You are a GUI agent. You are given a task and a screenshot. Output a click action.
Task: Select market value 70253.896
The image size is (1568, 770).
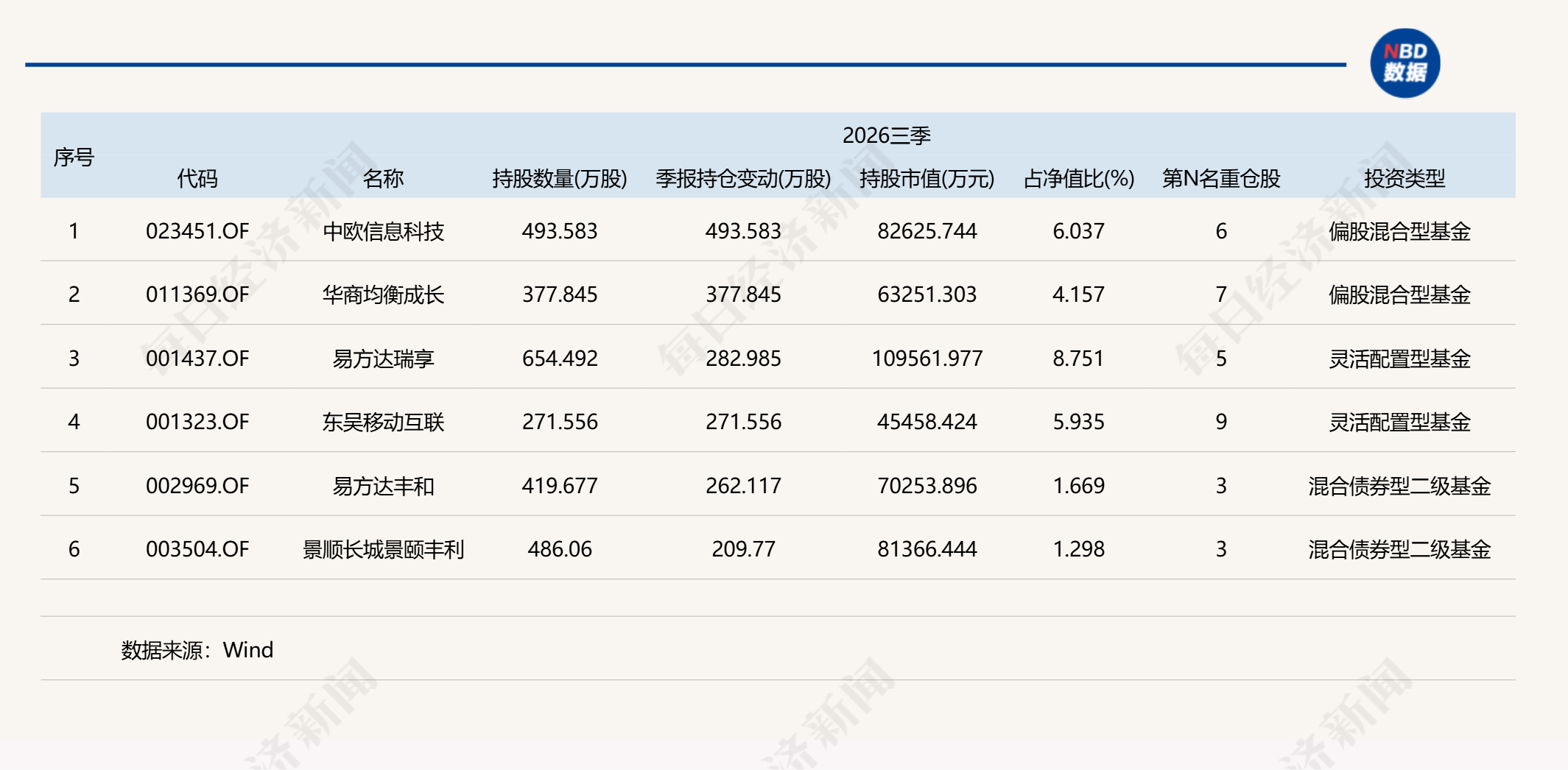(x=927, y=486)
